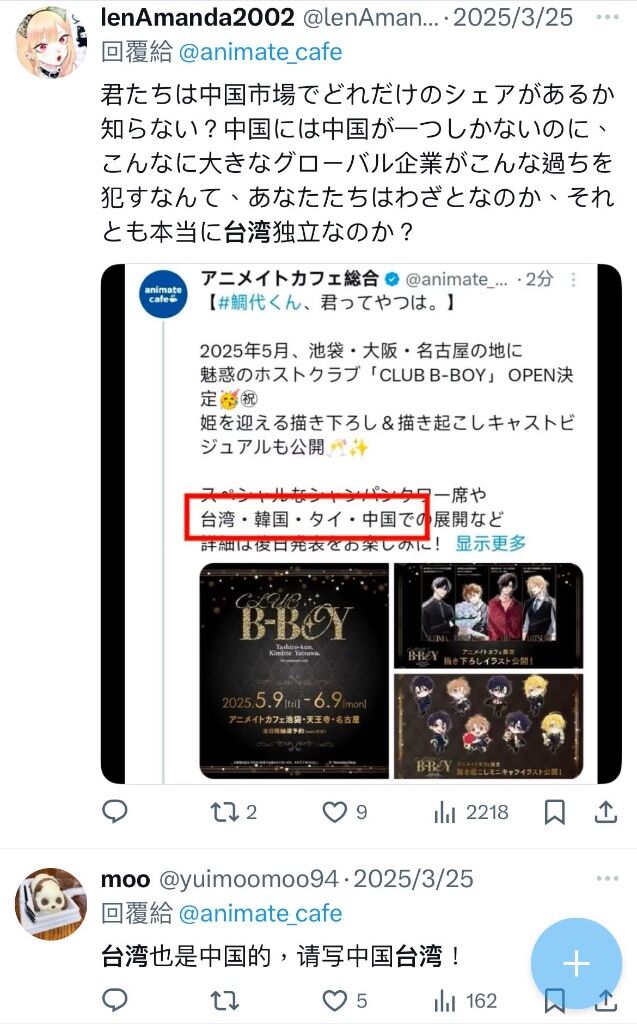637x1024 pixels.
Task: Open moo's panda avatar profile
Action: [x=51, y=904]
